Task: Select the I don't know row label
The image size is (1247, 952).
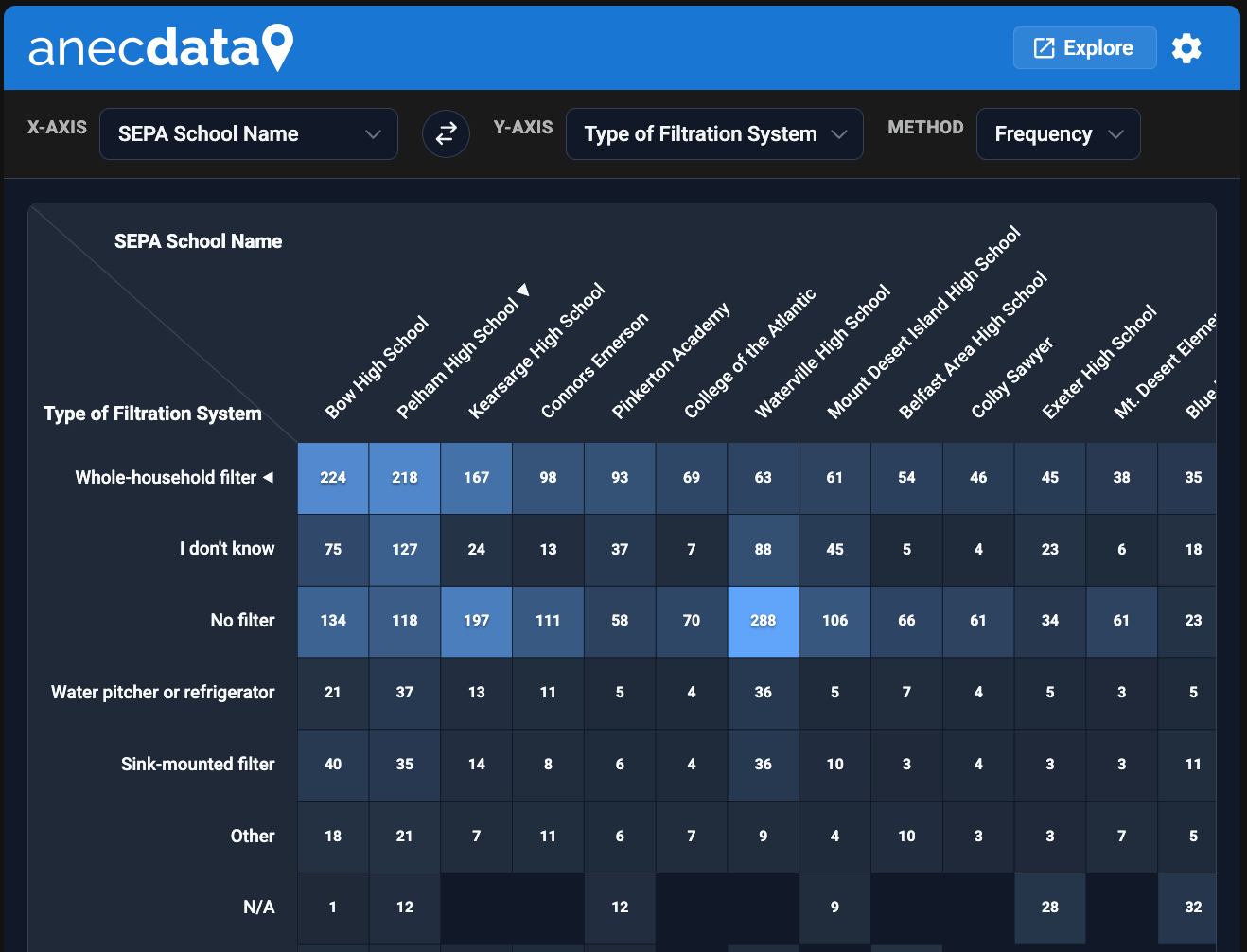Action: click(227, 549)
